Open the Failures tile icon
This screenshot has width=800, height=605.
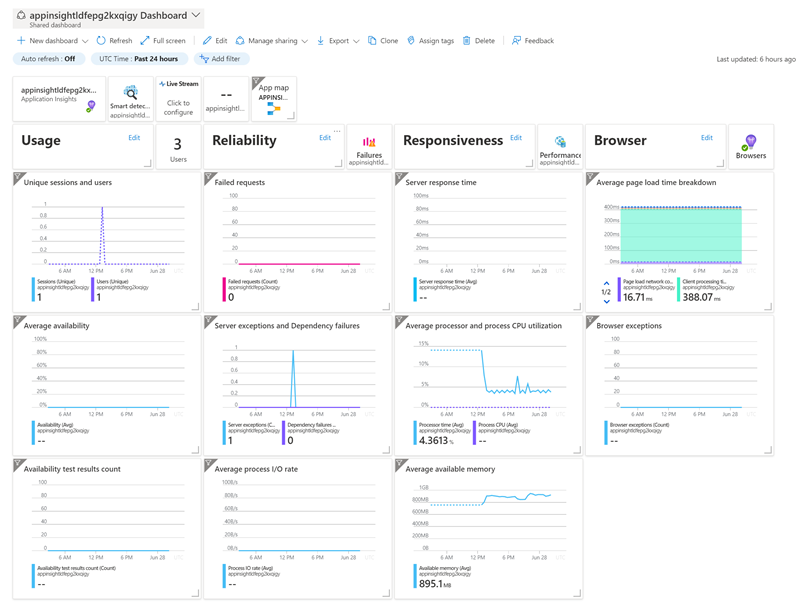[x=369, y=142]
